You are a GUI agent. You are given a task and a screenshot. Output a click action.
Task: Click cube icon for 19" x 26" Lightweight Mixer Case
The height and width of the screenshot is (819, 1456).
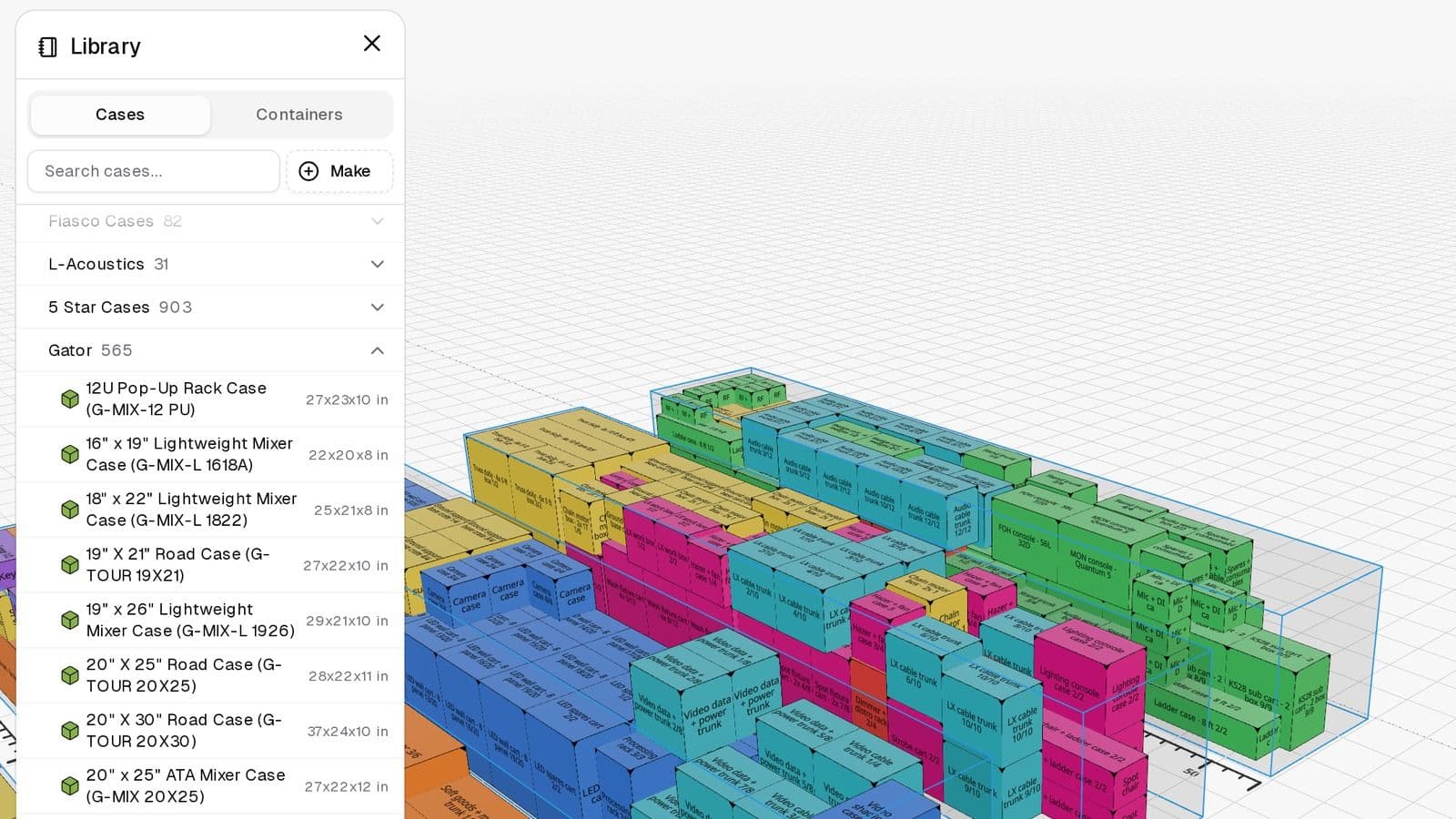tap(70, 620)
